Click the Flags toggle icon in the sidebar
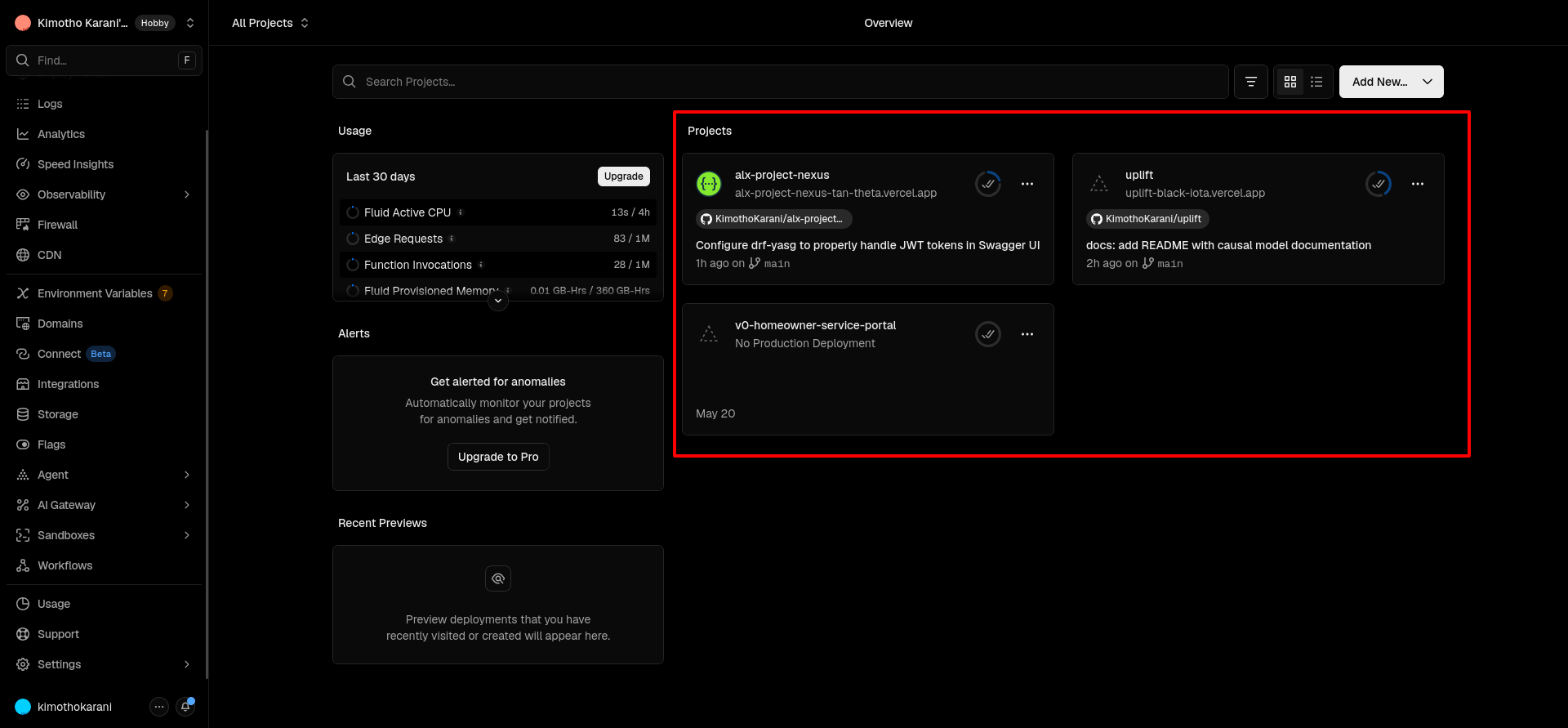Image resolution: width=1568 pixels, height=728 pixels. tap(23, 444)
